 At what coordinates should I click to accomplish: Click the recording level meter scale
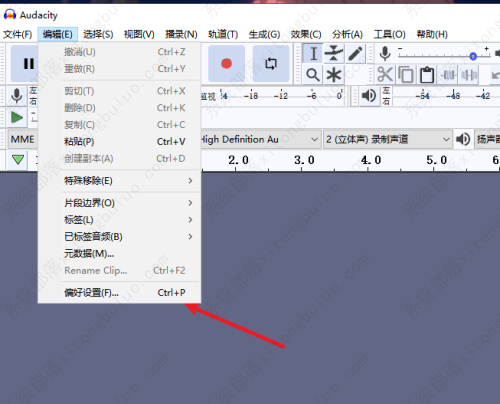[x=272, y=96]
